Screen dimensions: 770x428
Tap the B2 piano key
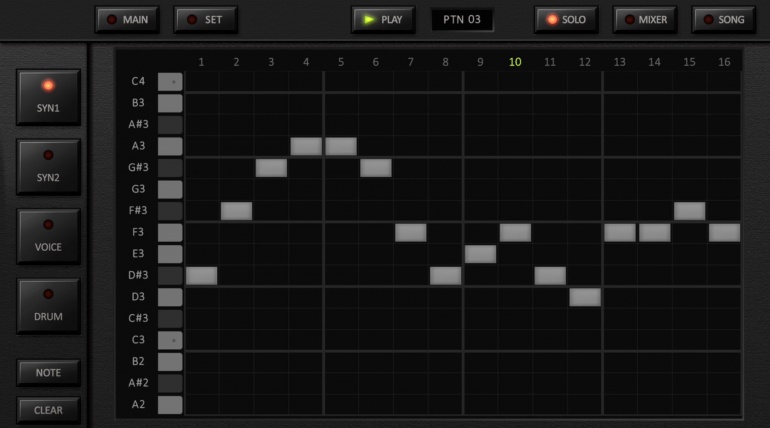(170, 362)
